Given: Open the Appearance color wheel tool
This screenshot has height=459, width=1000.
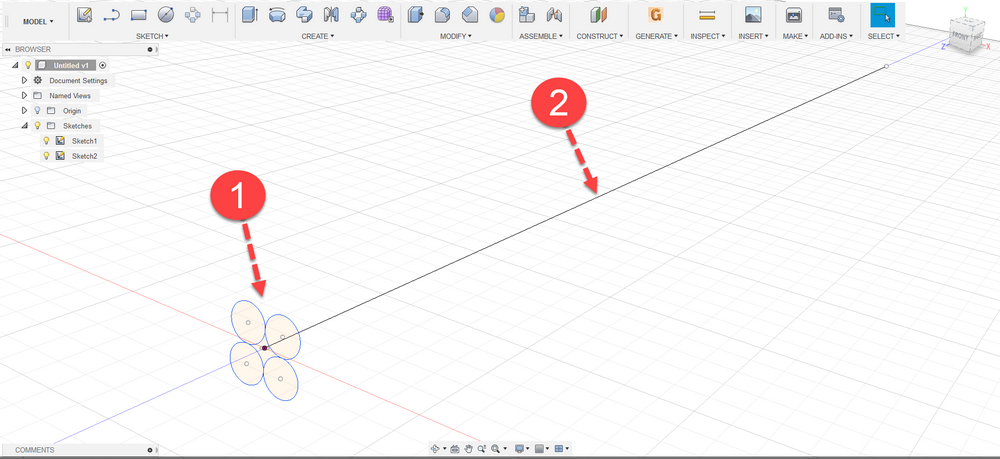Looking at the screenshot, I should pos(497,14).
